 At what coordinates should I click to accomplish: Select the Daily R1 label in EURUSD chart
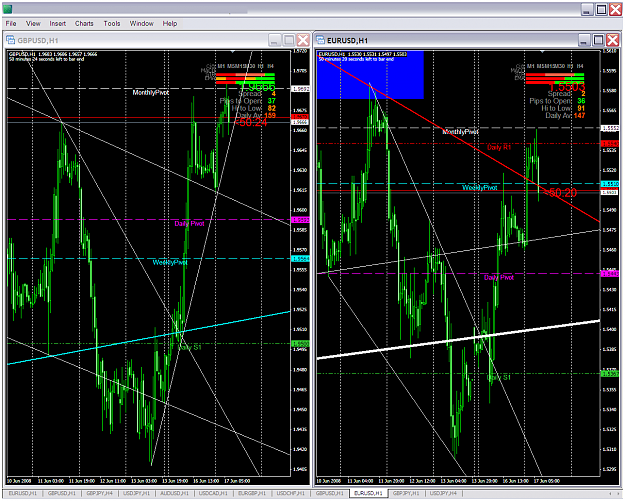[499, 147]
